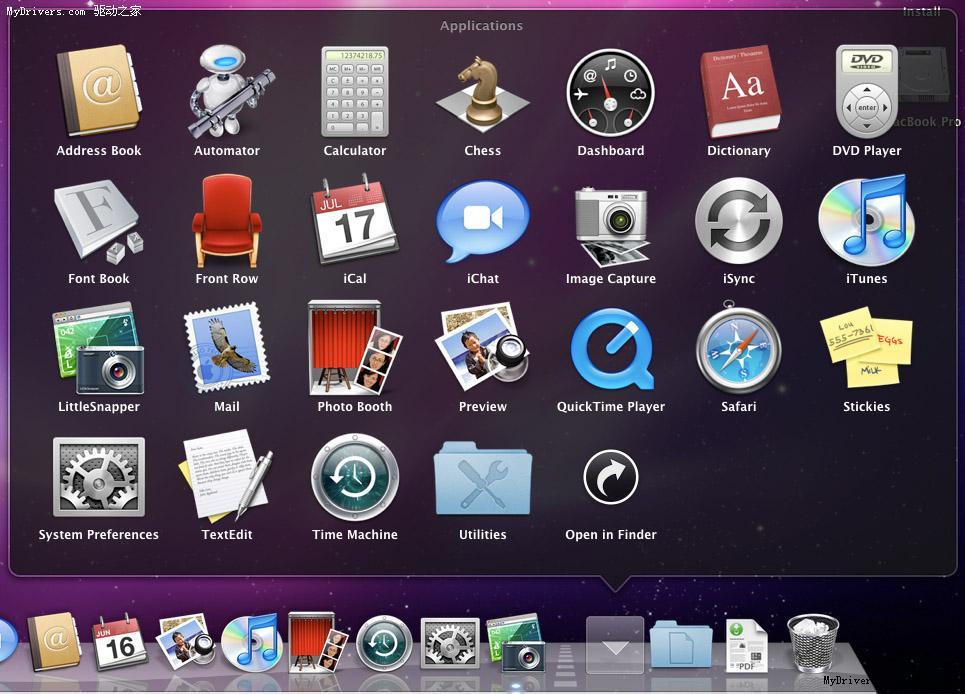The image size is (965, 694).
Task: Open Stickies
Action: click(866, 348)
